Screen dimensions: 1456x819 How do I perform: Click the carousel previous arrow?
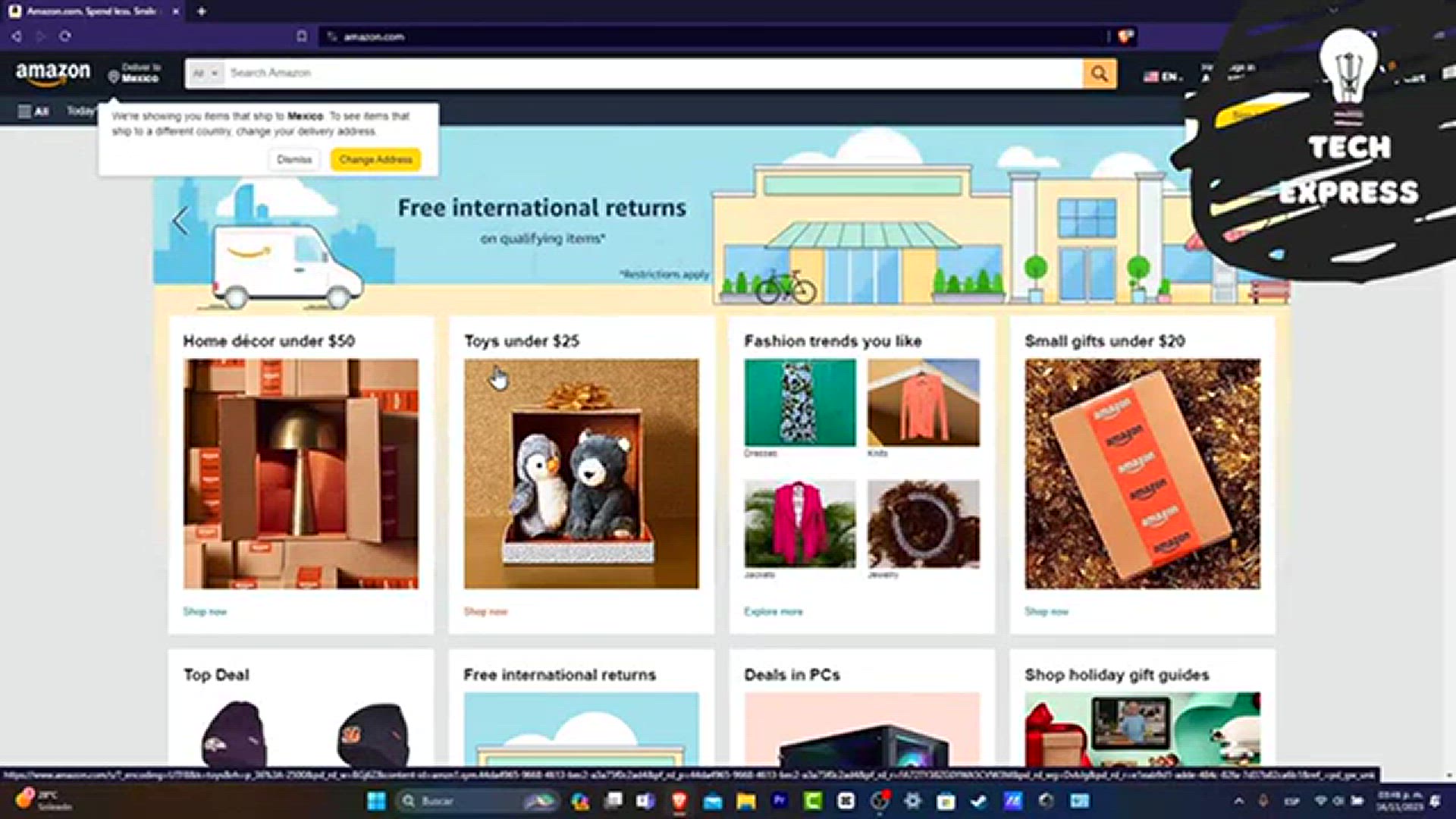coord(180,220)
